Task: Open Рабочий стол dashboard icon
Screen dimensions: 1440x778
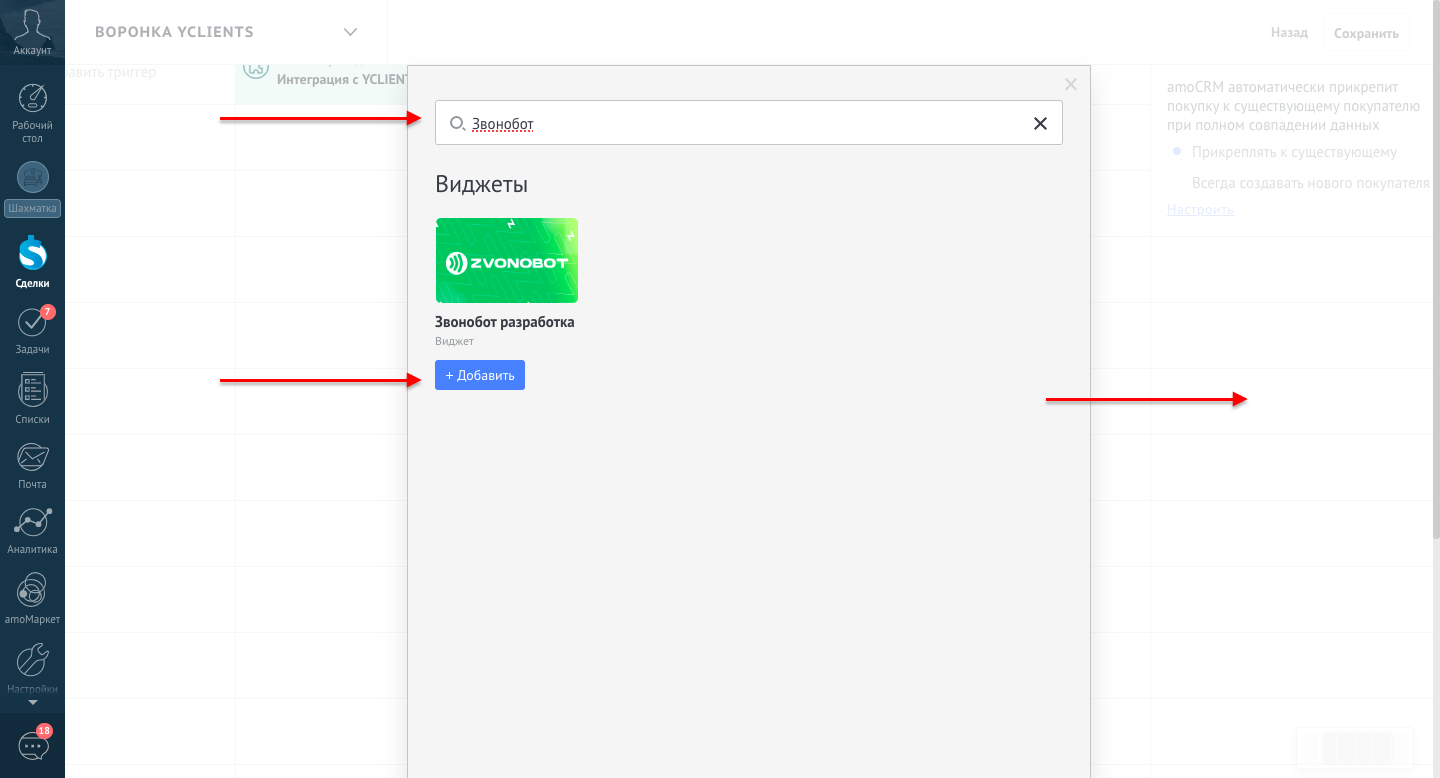Action: pyautogui.click(x=33, y=99)
